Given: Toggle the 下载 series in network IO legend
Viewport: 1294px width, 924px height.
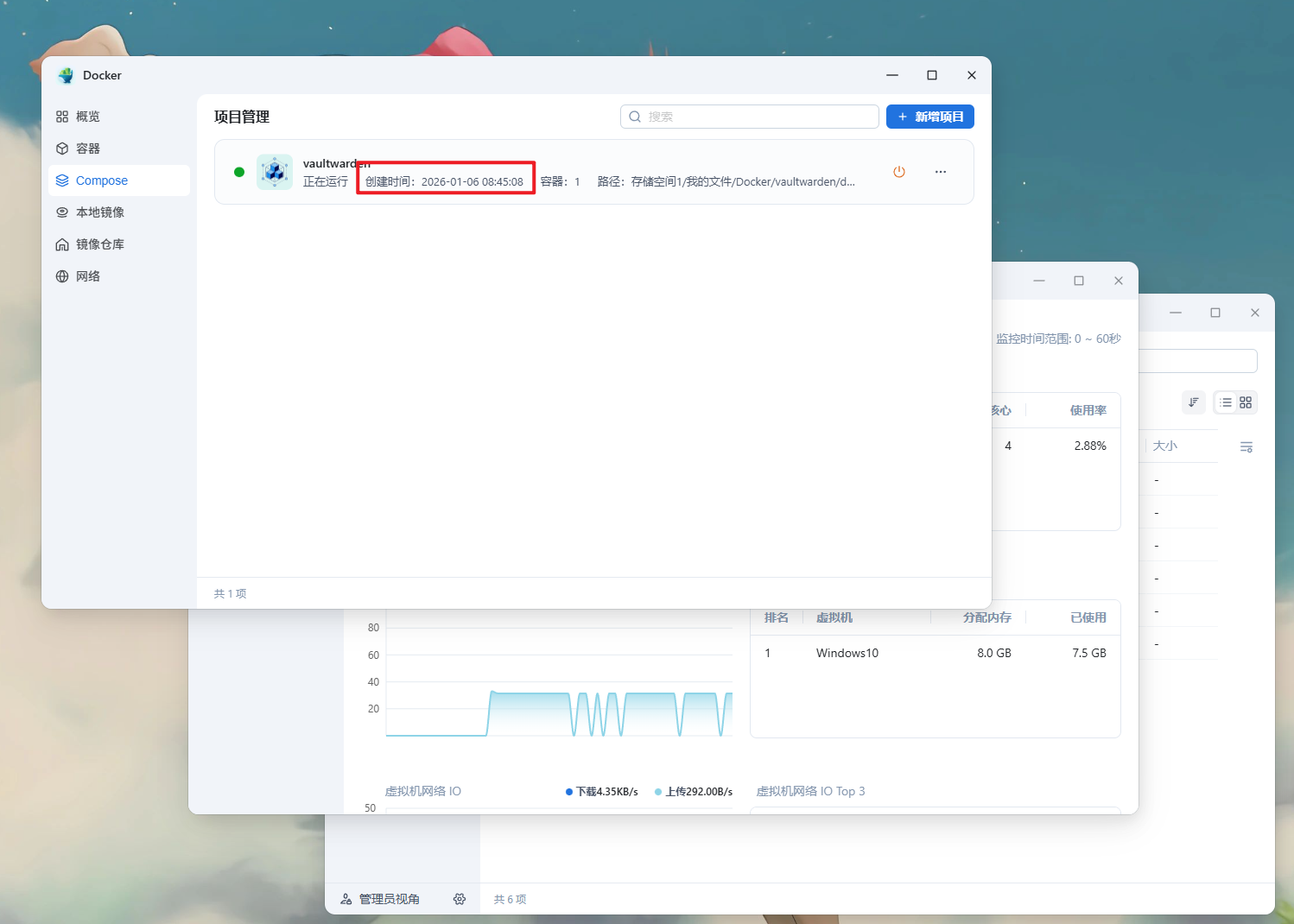Looking at the screenshot, I should pyautogui.click(x=602, y=791).
